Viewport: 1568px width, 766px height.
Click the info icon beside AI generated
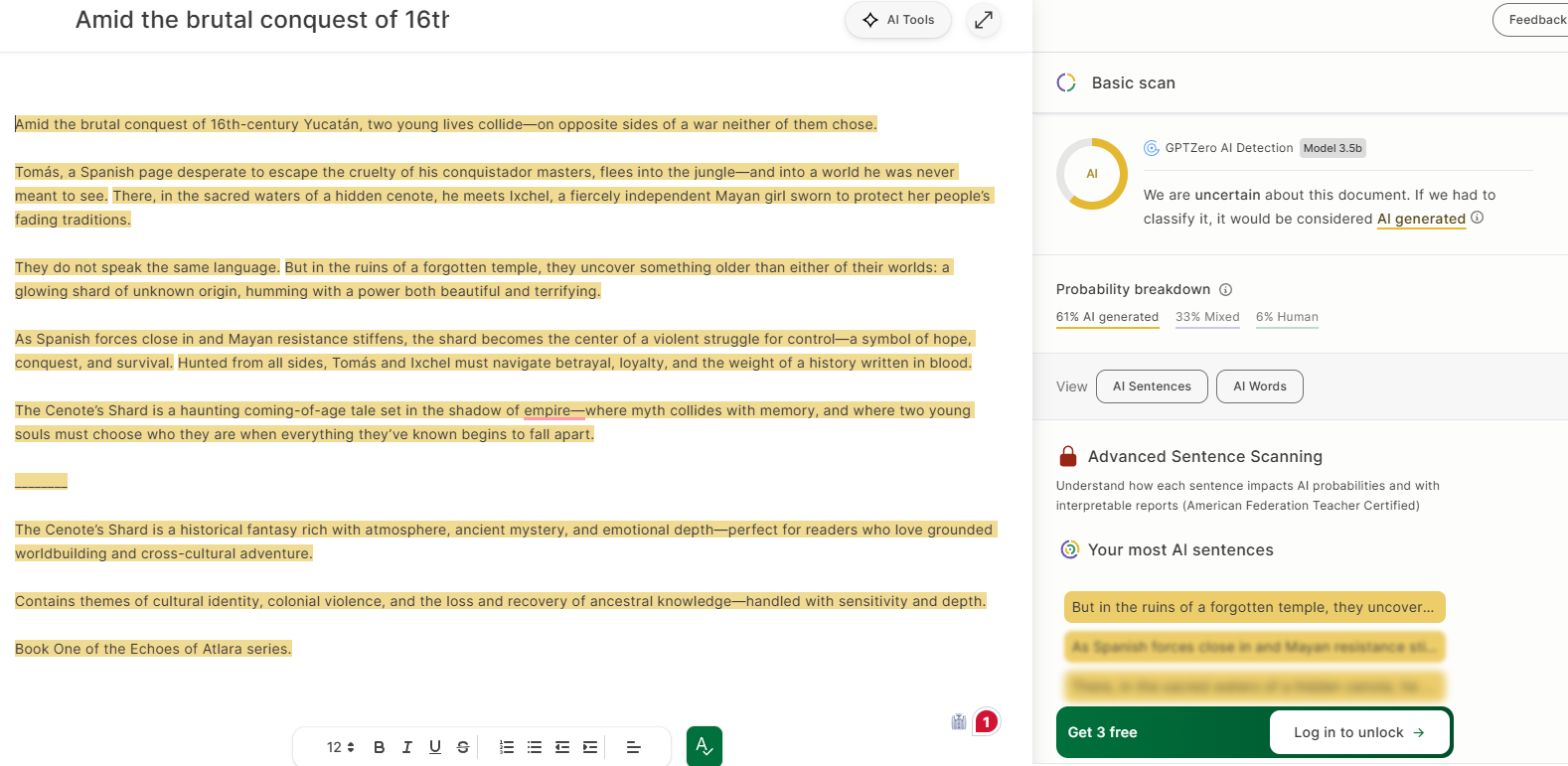[x=1478, y=218]
